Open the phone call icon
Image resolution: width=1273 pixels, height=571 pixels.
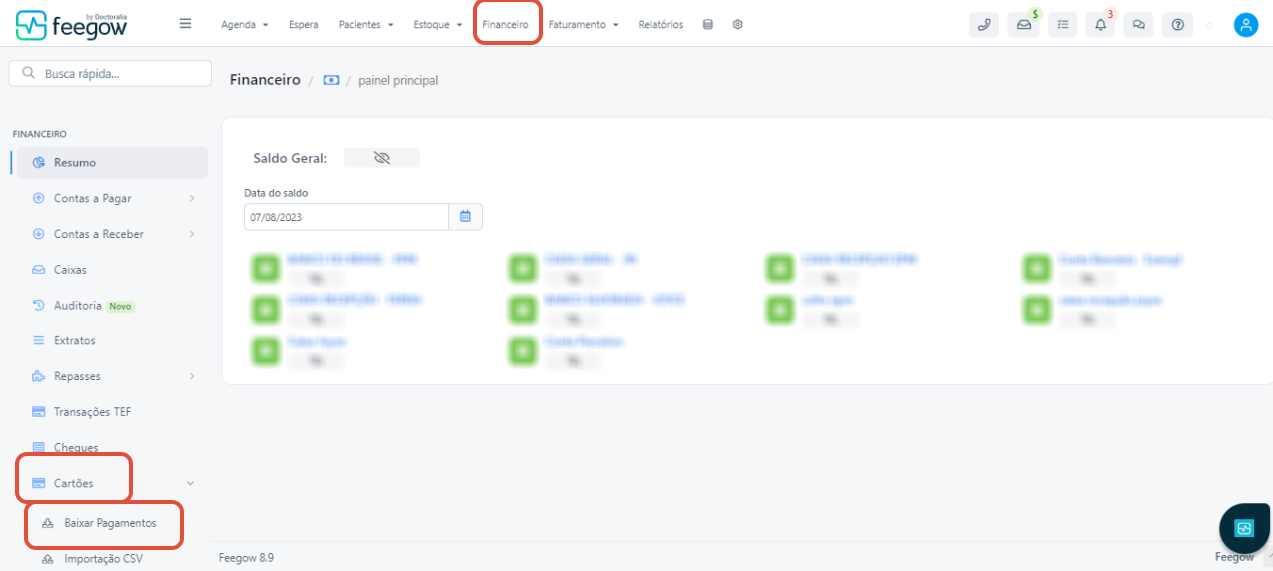[x=984, y=25]
